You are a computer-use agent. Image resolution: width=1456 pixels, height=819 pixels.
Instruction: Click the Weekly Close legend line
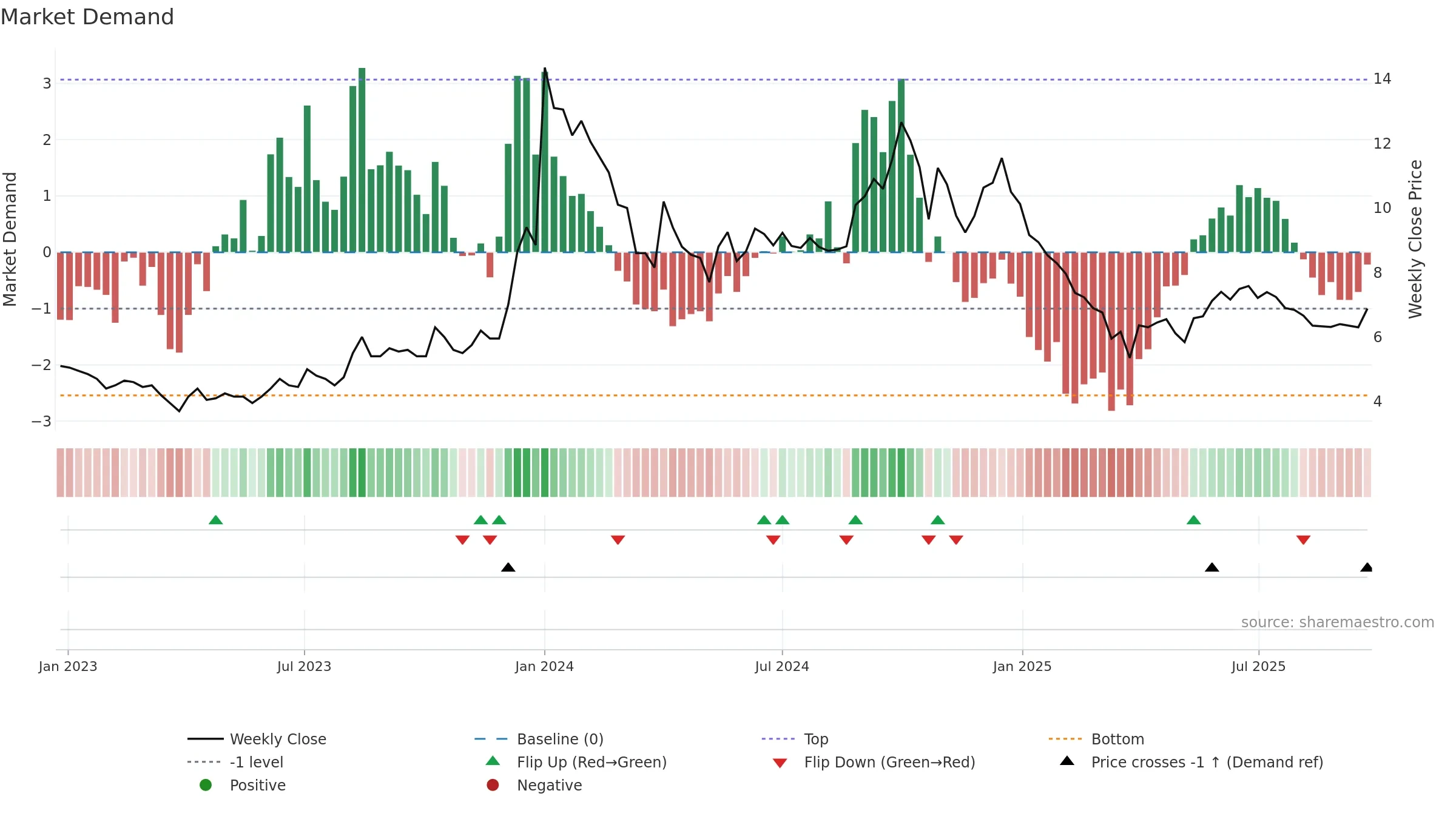tap(205, 739)
